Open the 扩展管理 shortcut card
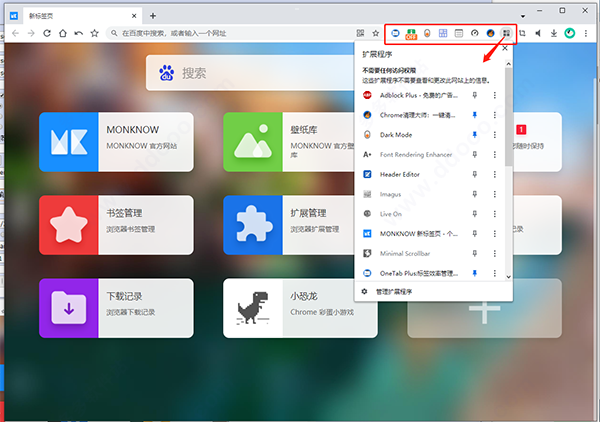 click(289, 225)
